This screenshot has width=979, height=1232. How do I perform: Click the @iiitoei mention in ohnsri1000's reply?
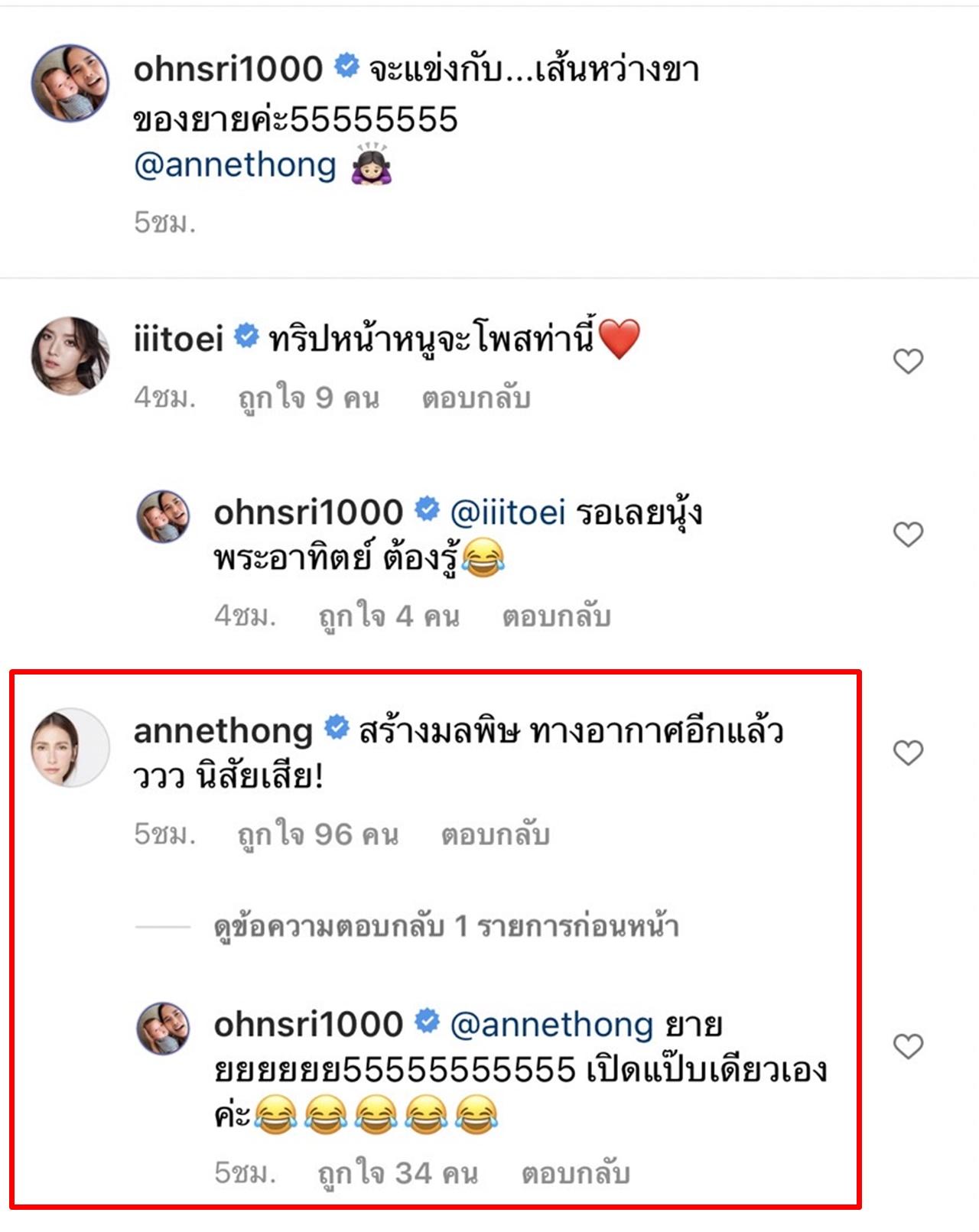(508, 512)
